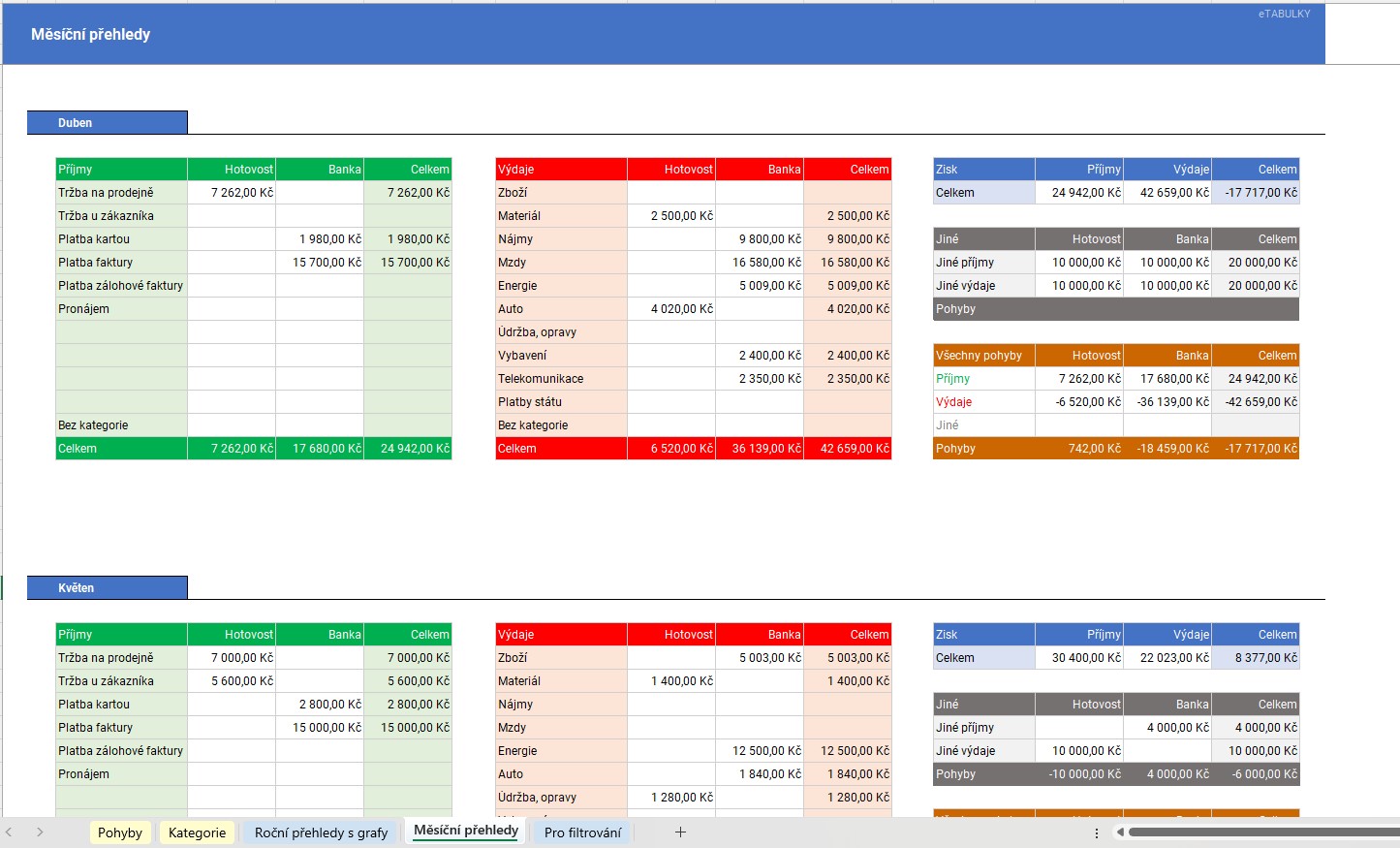
Task: Click the active Měsíční přehledy tab
Action: pos(466,831)
